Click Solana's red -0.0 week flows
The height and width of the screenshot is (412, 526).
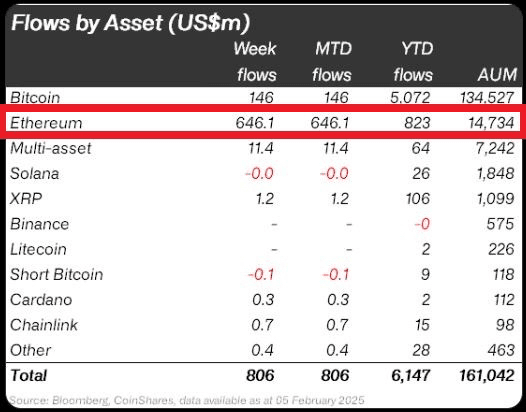(x=259, y=173)
